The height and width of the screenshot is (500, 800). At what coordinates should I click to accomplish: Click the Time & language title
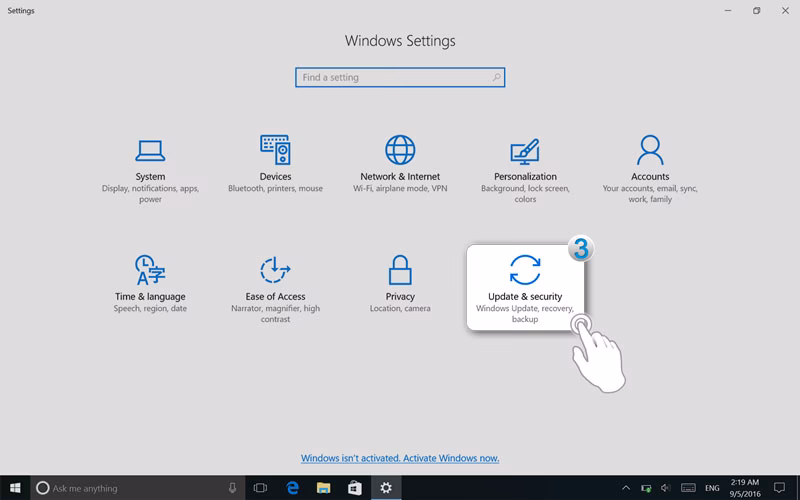[x=150, y=296]
